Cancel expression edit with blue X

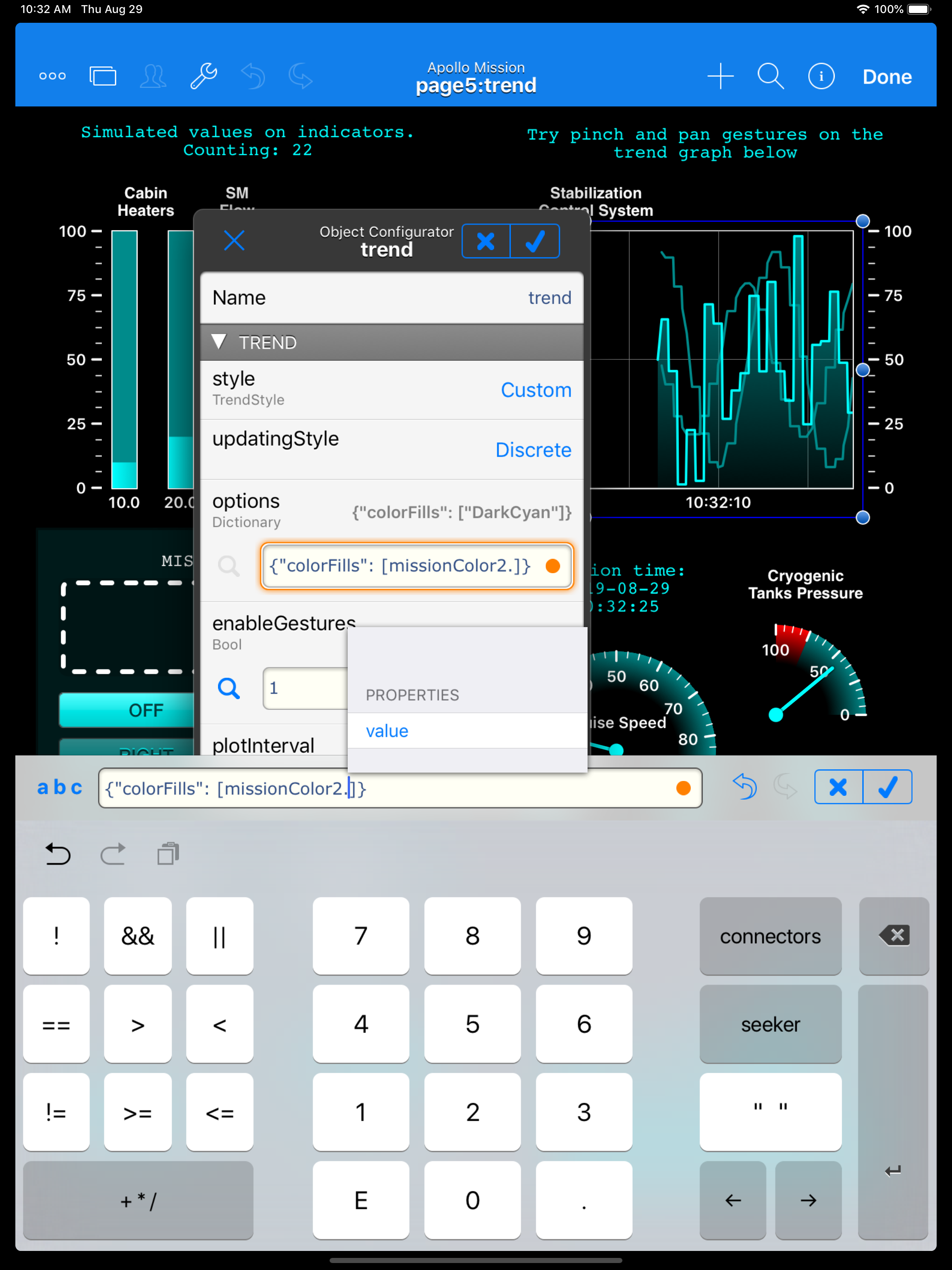[838, 787]
